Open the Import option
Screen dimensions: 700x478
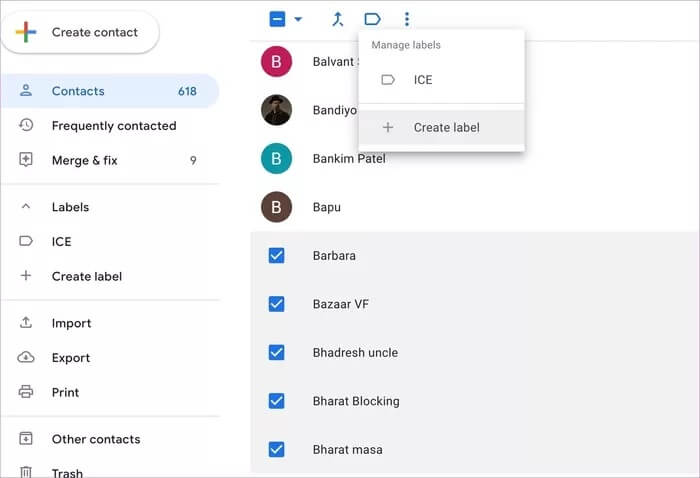coord(110,323)
